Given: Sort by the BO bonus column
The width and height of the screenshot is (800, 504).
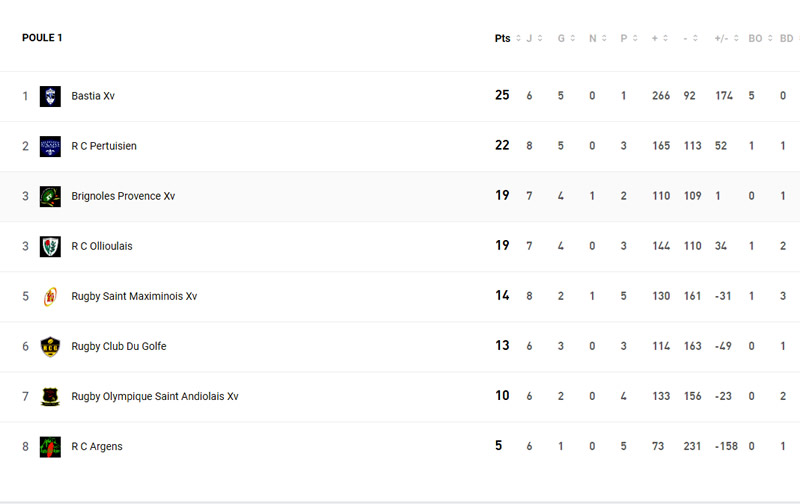Looking at the screenshot, I should coord(760,38).
